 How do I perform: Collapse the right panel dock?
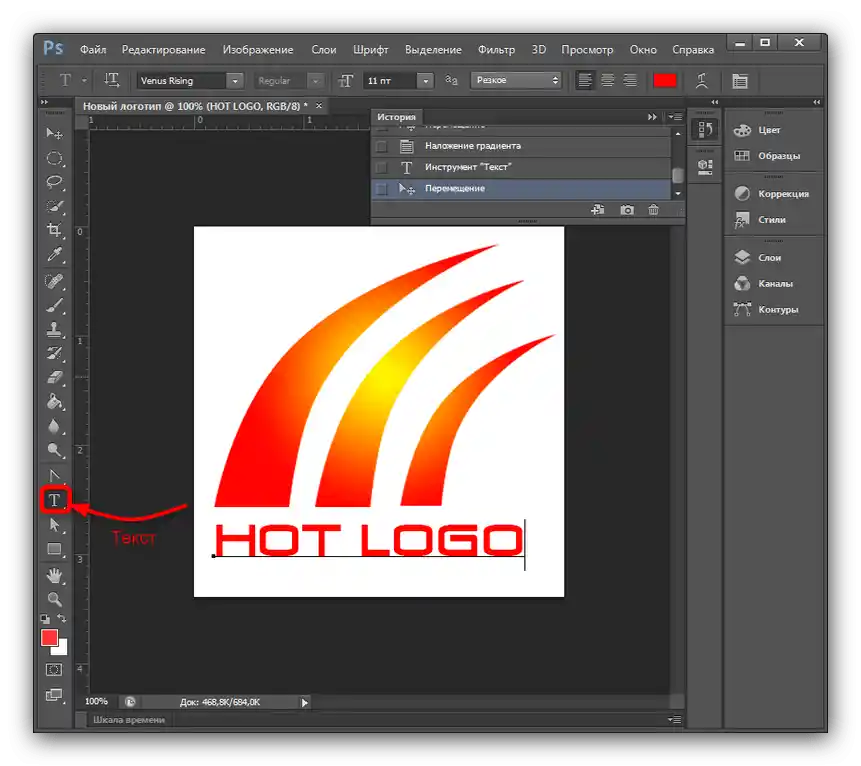817,102
